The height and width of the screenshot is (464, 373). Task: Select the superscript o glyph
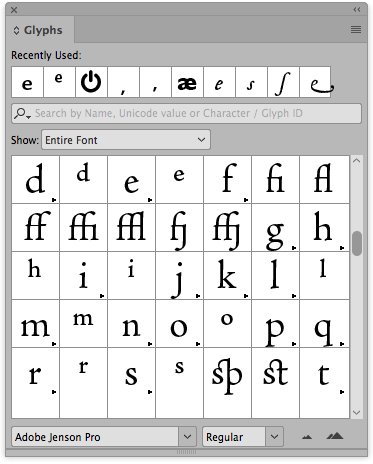point(227,323)
